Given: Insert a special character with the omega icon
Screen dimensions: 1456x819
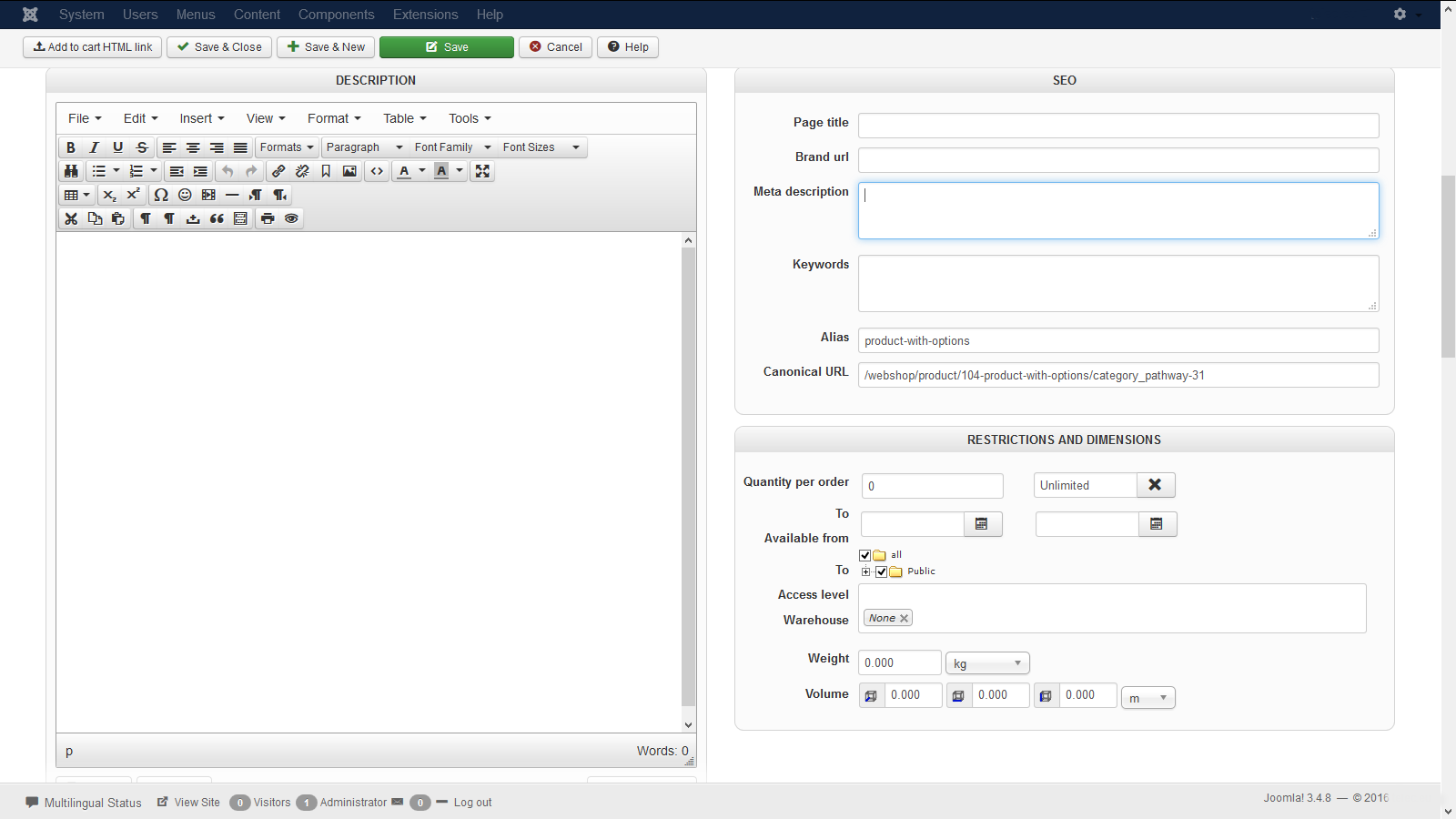Looking at the screenshot, I should (161, 195).
